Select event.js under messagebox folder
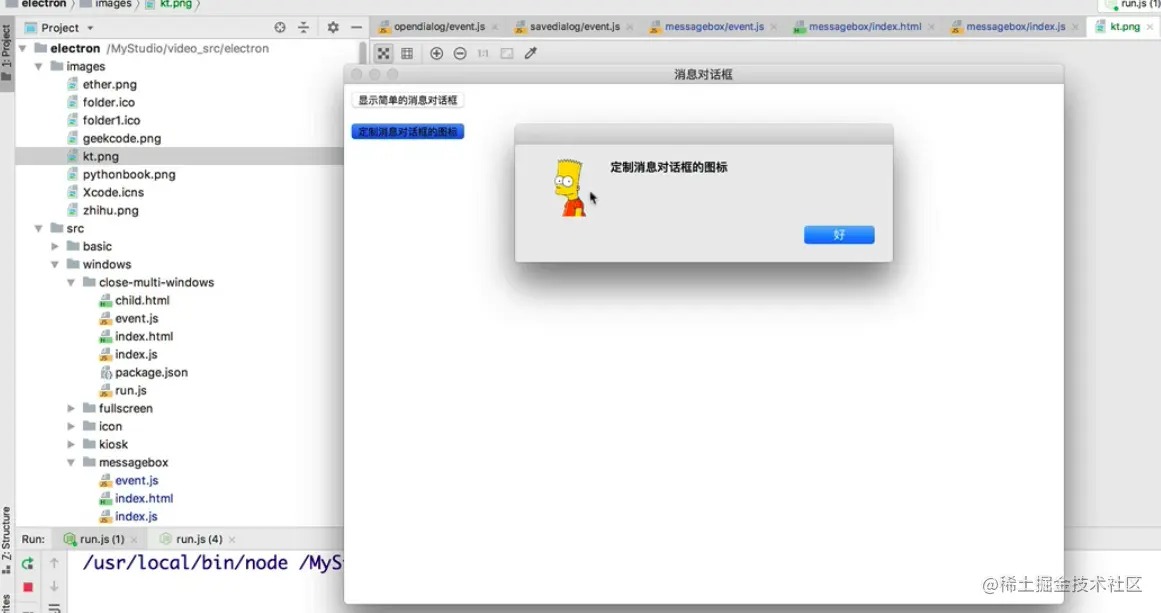The image size is (1161, 613). (136, 480)
